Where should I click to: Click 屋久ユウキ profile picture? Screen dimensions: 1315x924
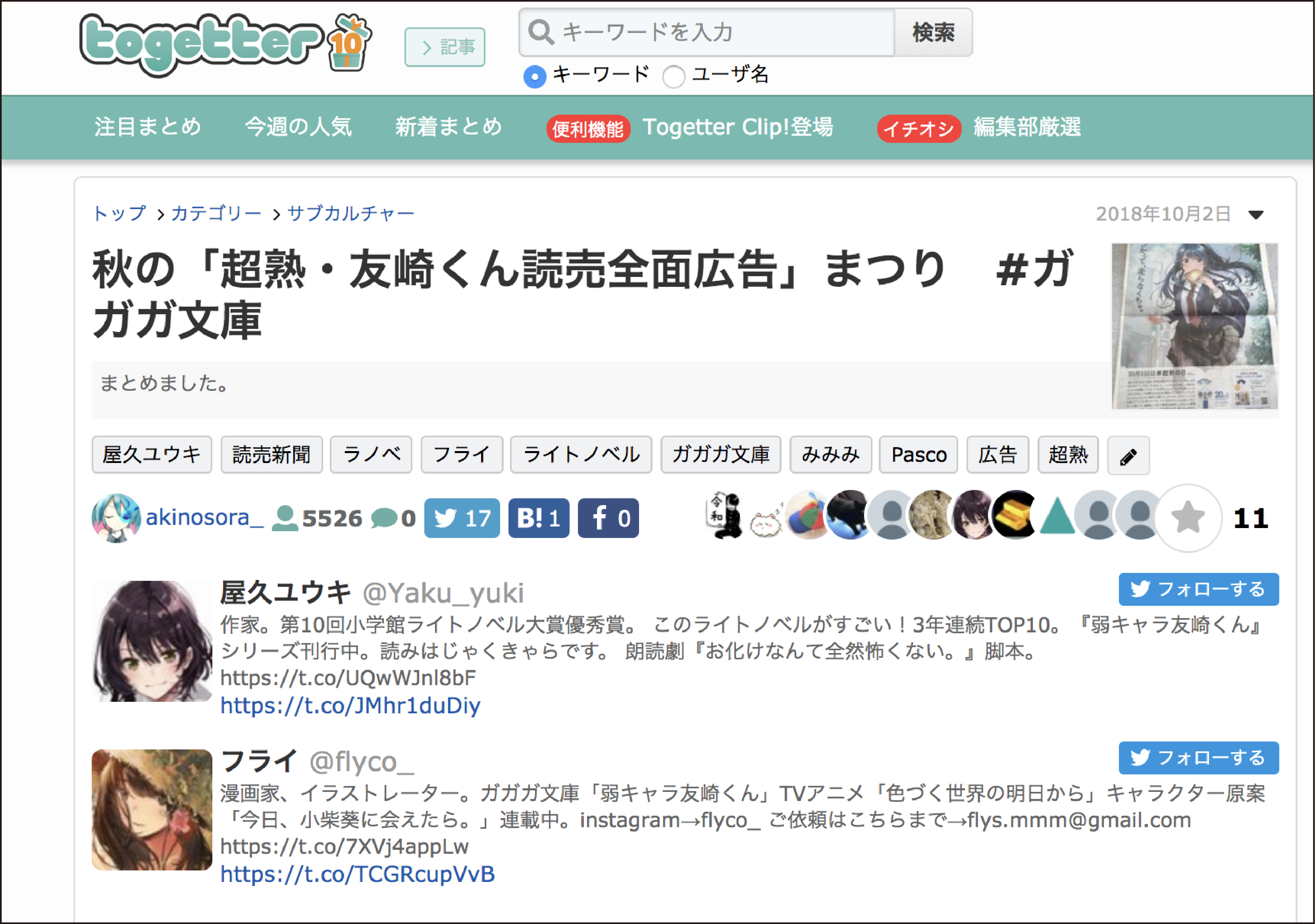(x=152, y=641)
